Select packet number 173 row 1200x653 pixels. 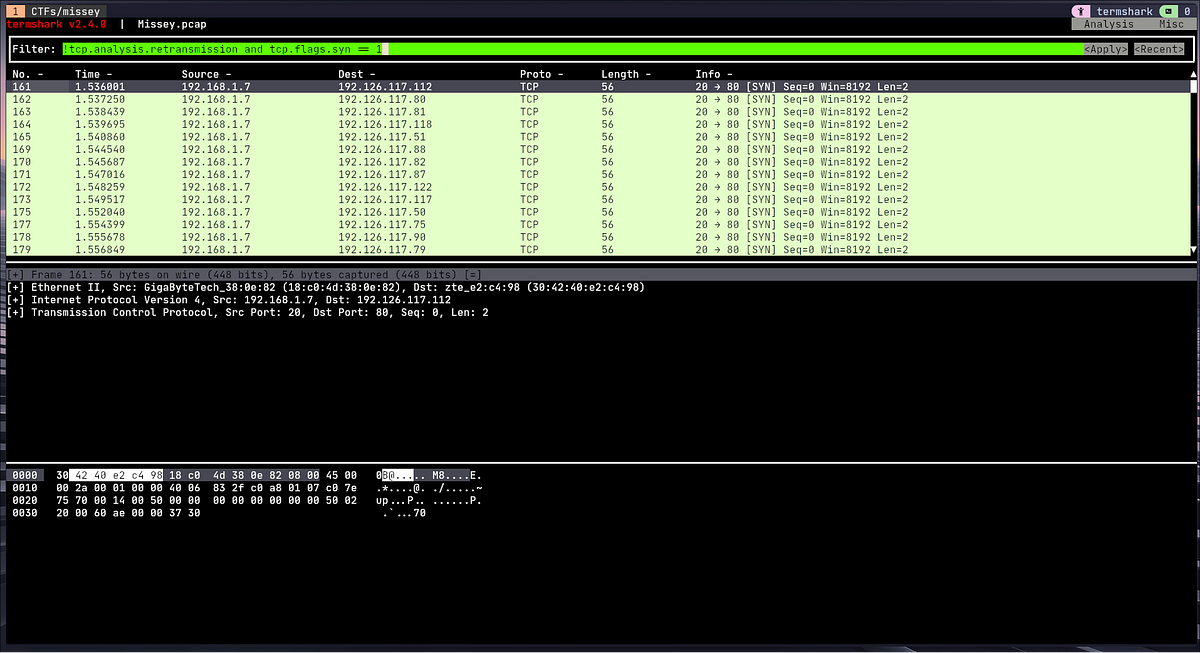(x=598, y=200)
